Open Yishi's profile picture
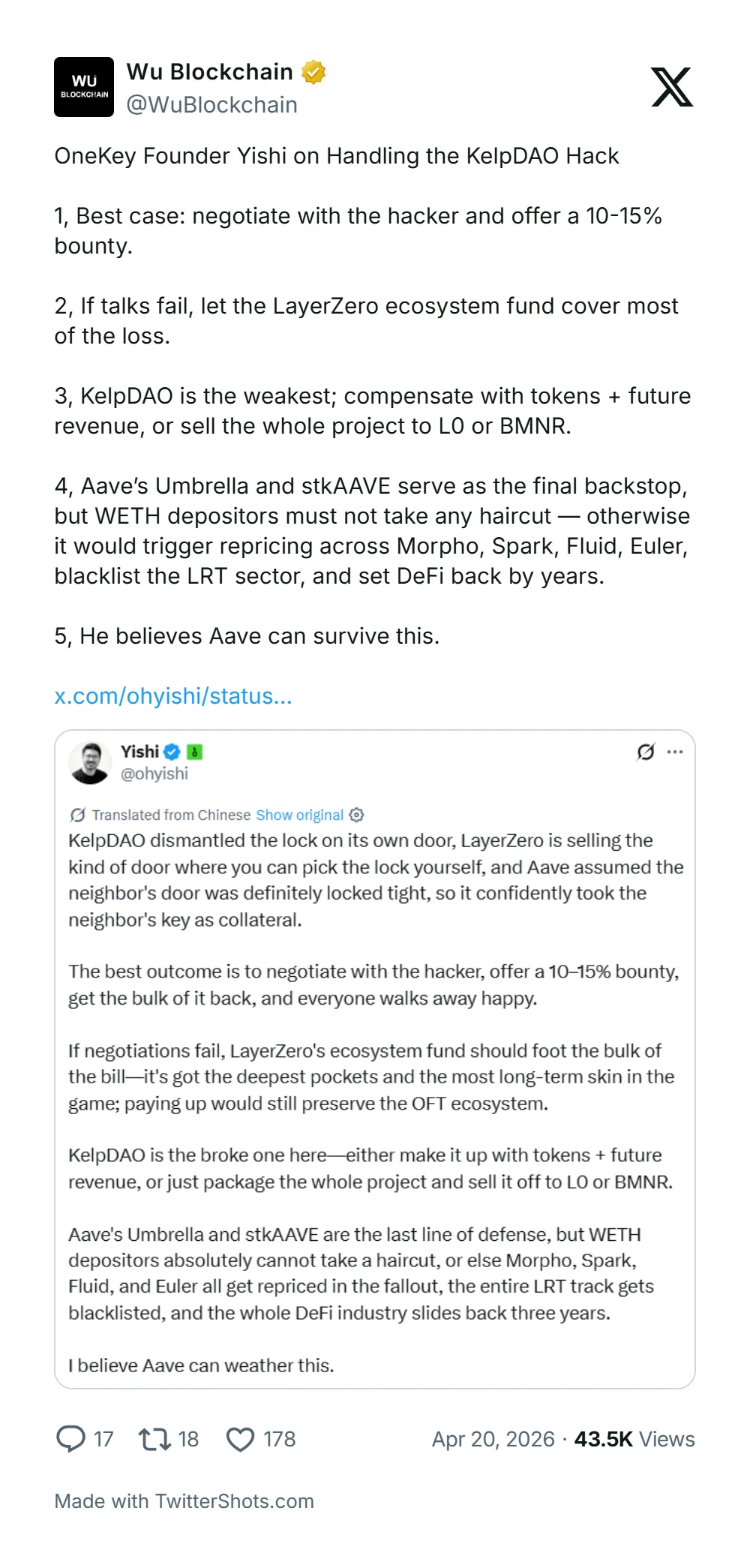 click(x=91, y=761)
